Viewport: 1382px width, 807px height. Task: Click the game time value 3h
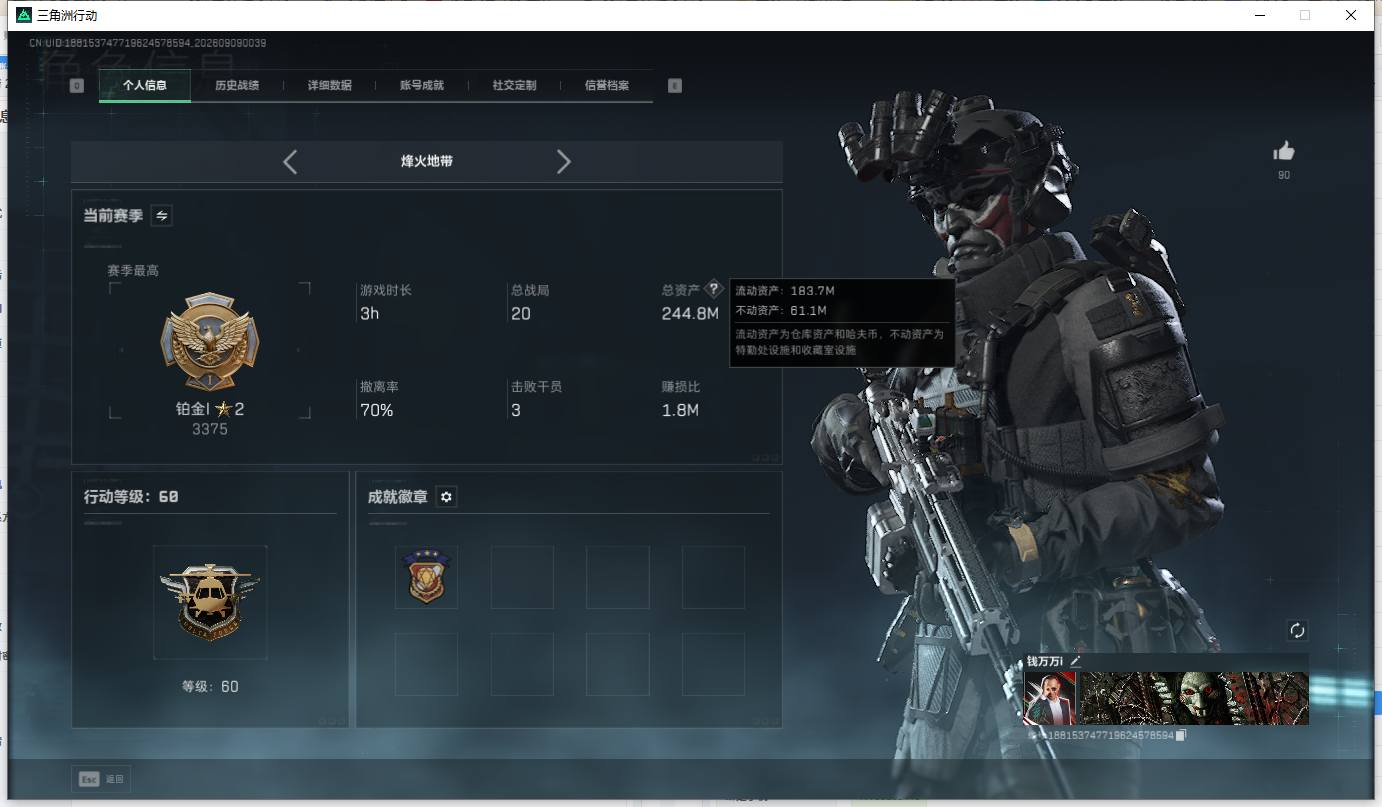point(369,314)
